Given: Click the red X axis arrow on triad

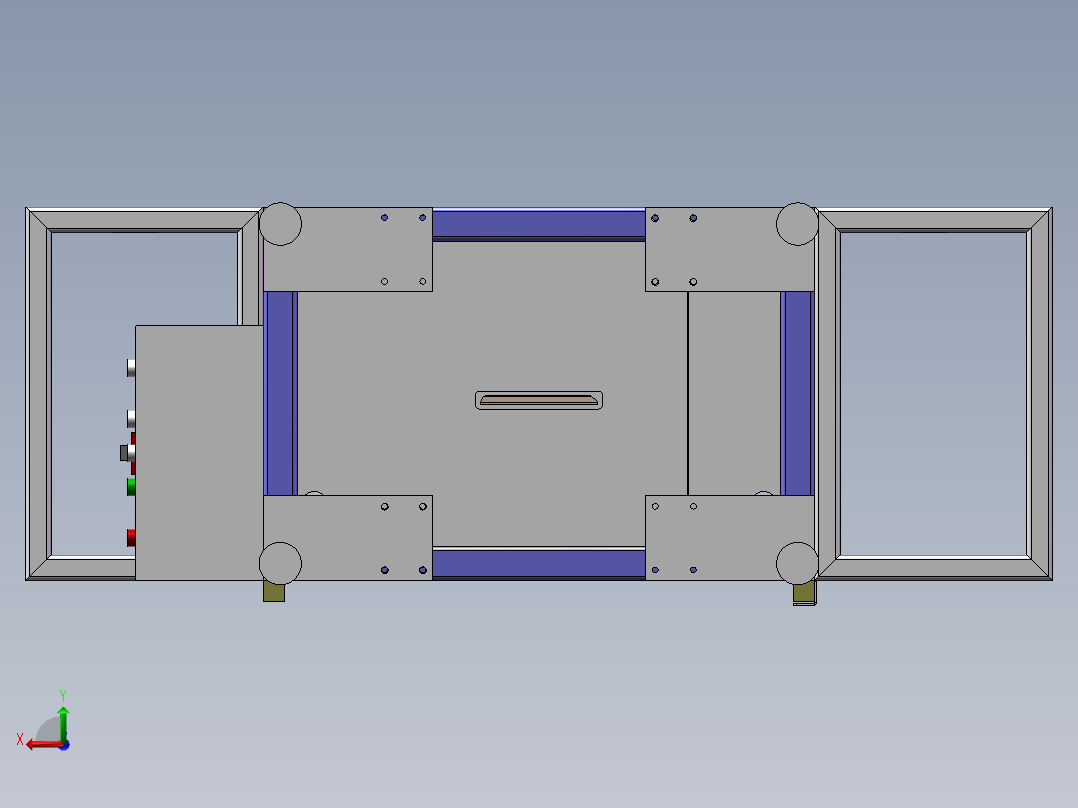Looking at the screenshot, I should 43,745.
